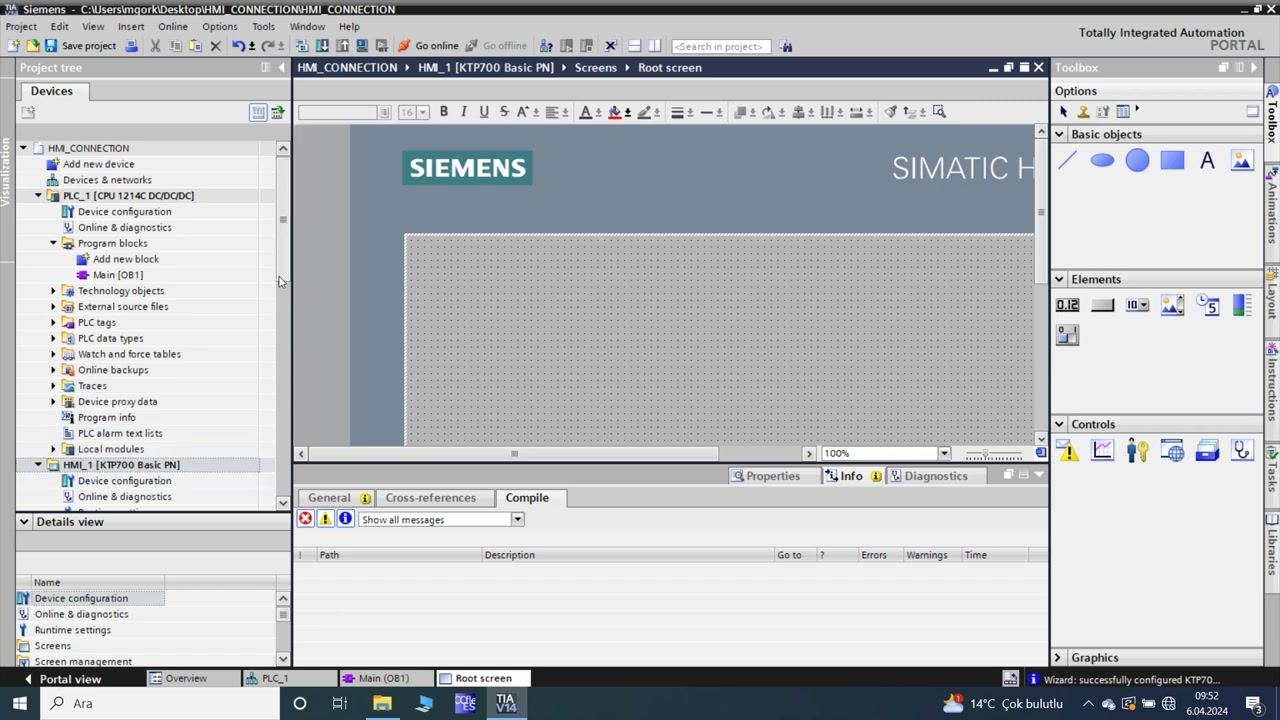Image resolution: width=1280 pixels, height=720 pixels.
Task: Open Add new device in project tree
Action: click(98, 164)
